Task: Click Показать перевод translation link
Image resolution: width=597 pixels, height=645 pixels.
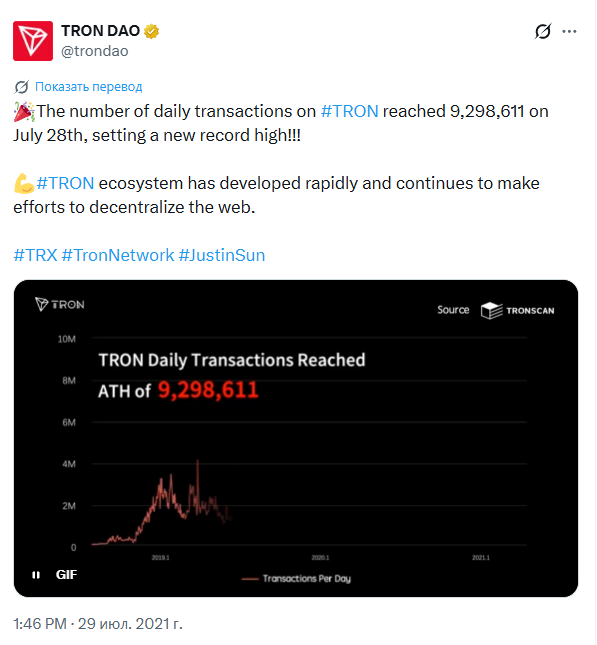Action: click(x=88, y=87)
